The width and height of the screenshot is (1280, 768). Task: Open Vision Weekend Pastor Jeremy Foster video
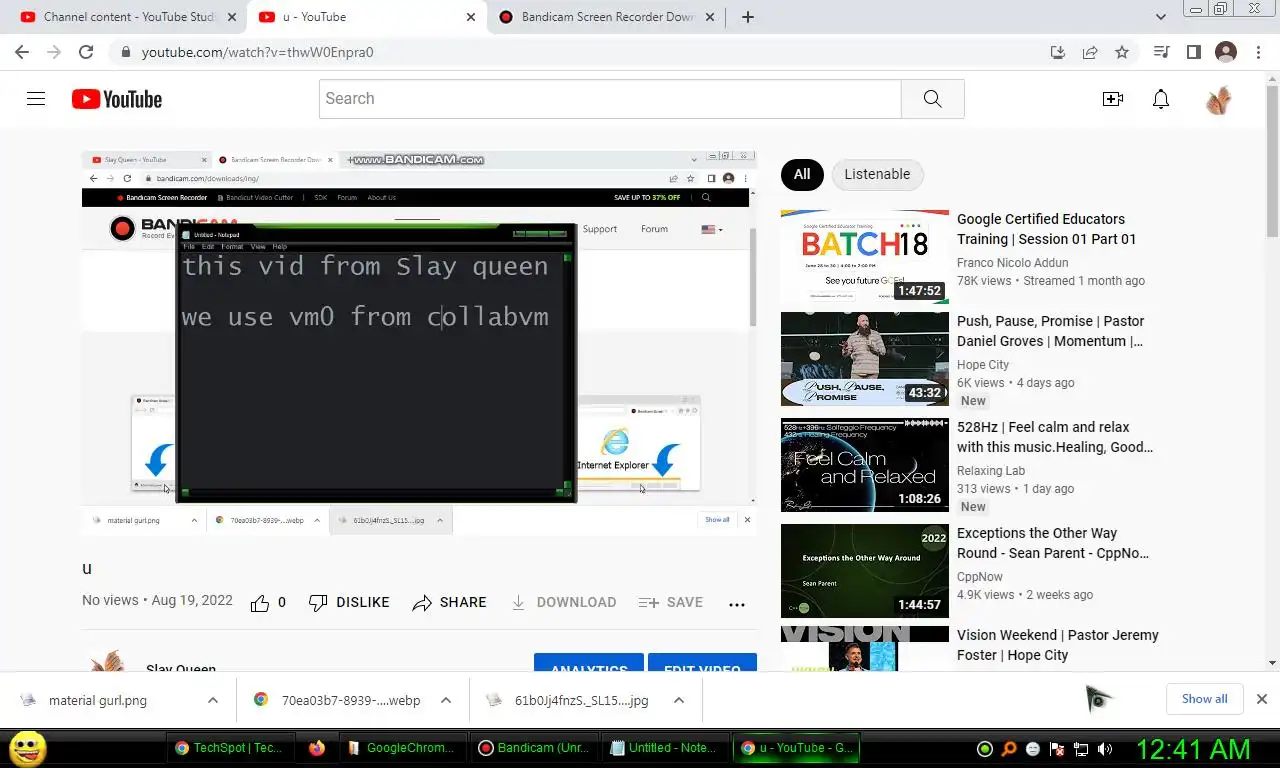(1057, 645)
